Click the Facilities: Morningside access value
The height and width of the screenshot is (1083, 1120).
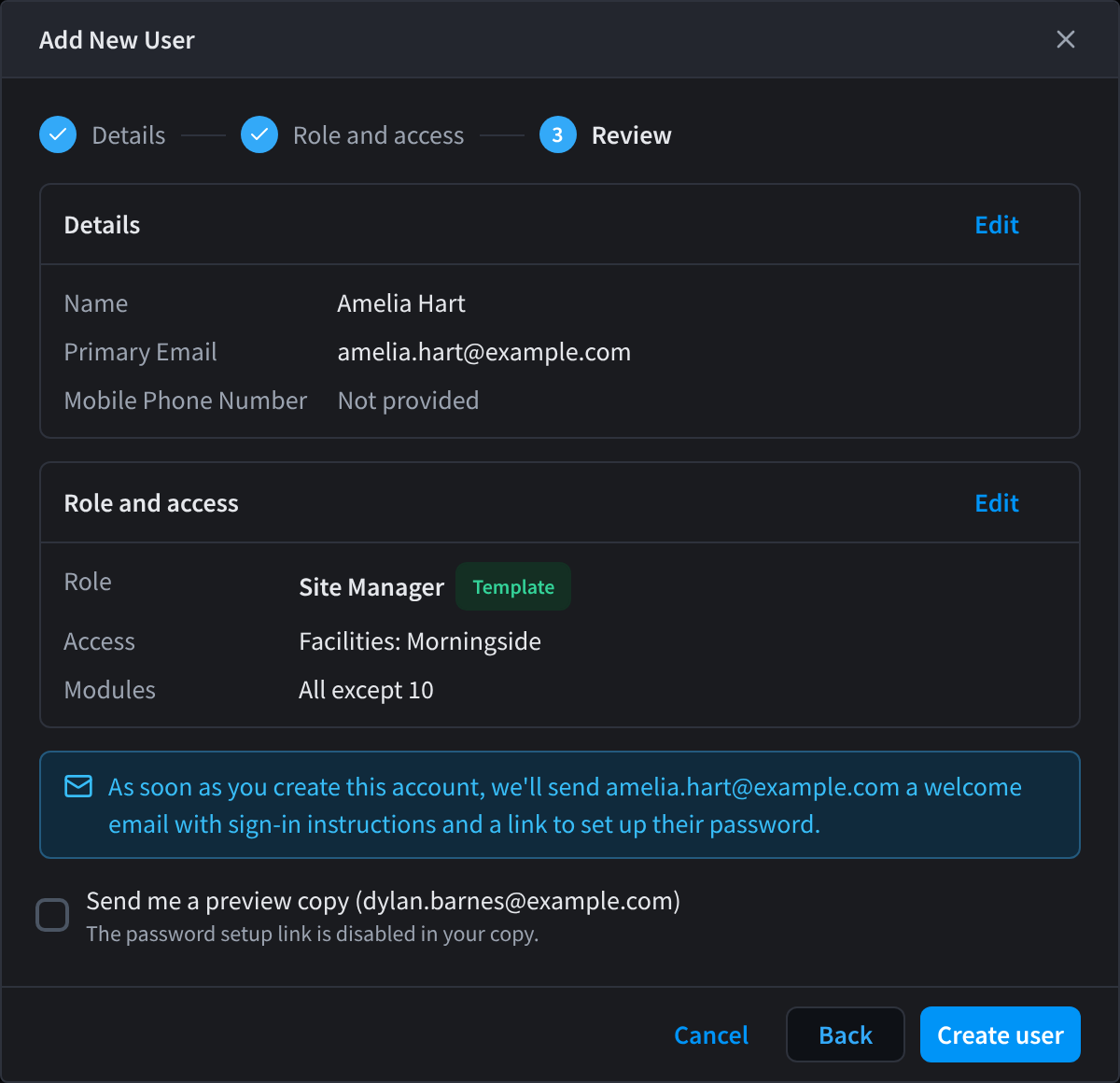(x=420, y=641)
